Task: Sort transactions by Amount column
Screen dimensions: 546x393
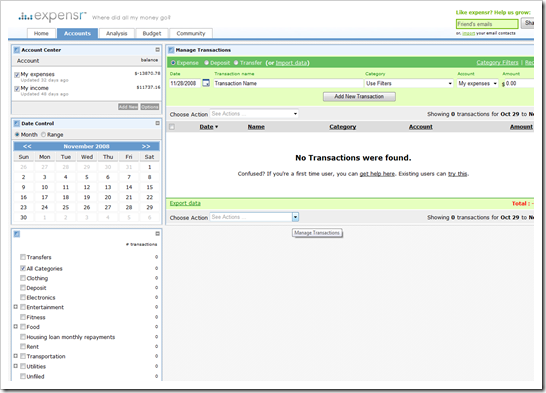Action: [521, 127]
